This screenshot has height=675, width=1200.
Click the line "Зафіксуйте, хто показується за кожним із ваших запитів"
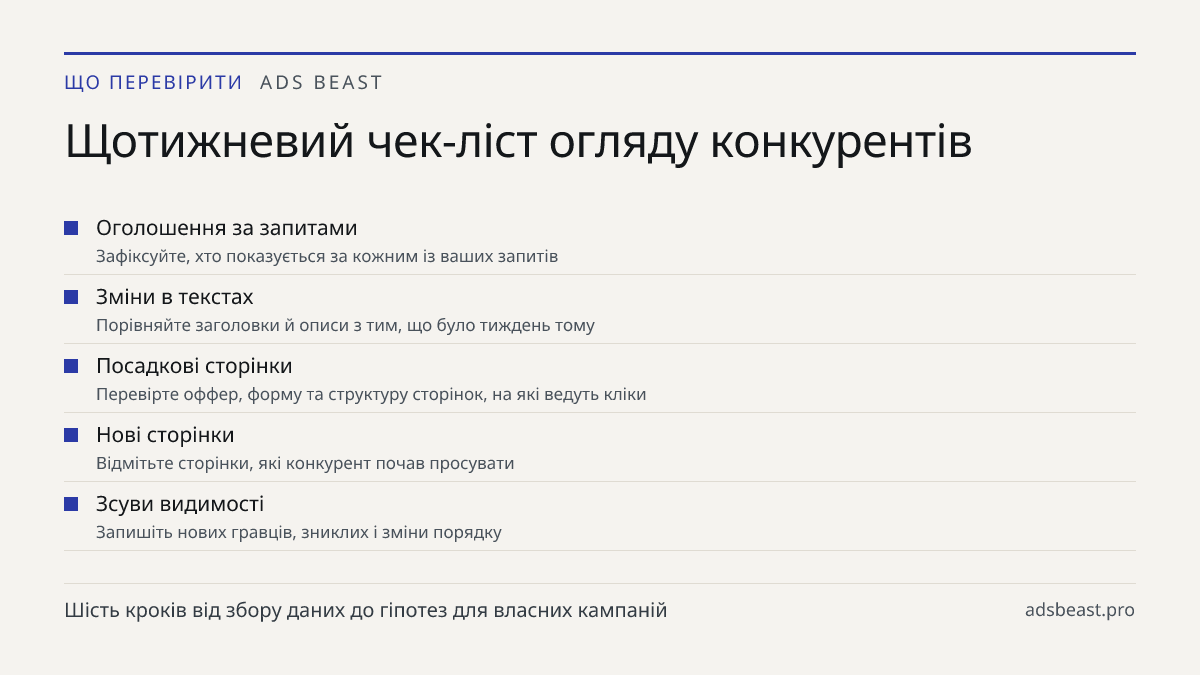(327, 256)
